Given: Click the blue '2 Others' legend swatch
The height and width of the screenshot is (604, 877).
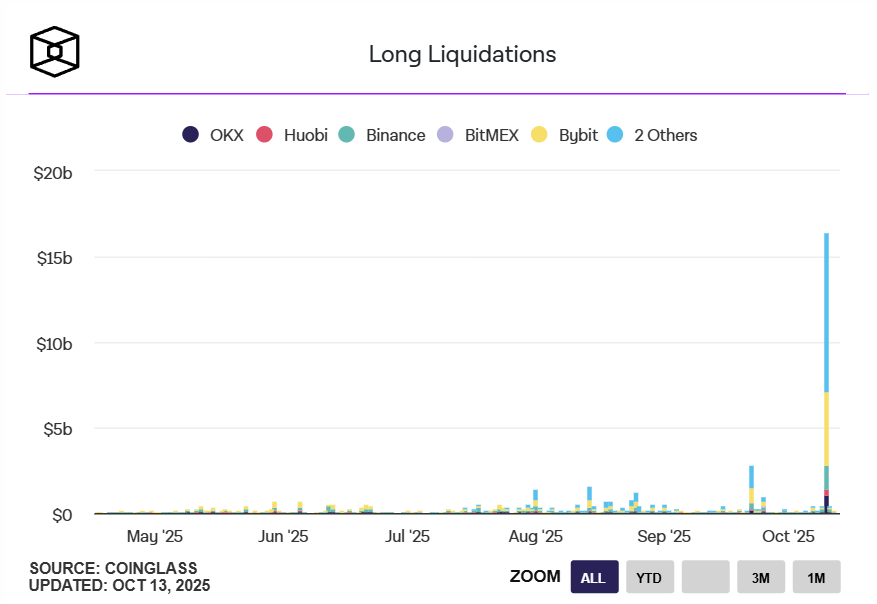Looking at the screenshot, I should tap(615, 135).
